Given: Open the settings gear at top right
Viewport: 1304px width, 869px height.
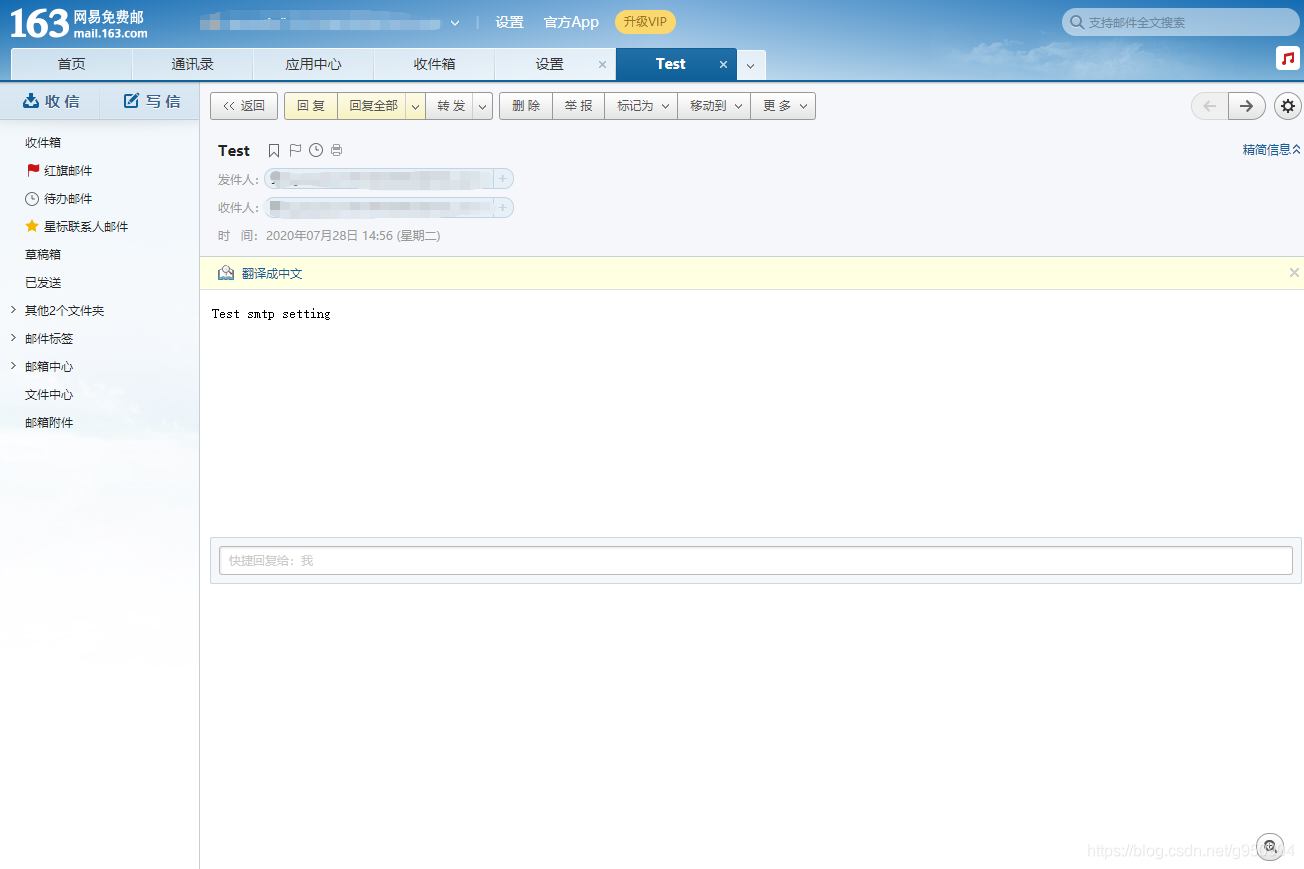Looking at the screenshot, I should coord(1287,106).
